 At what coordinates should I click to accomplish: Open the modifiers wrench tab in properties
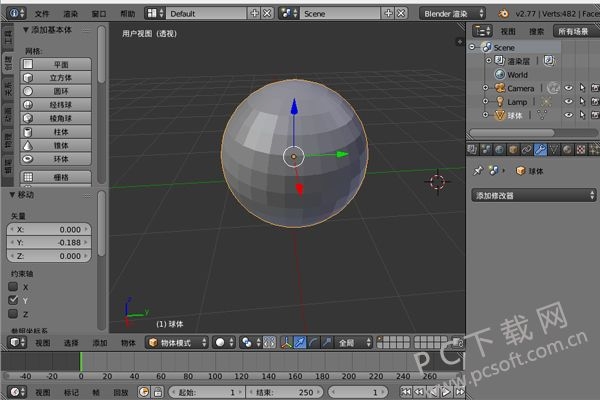pos(541,150)
